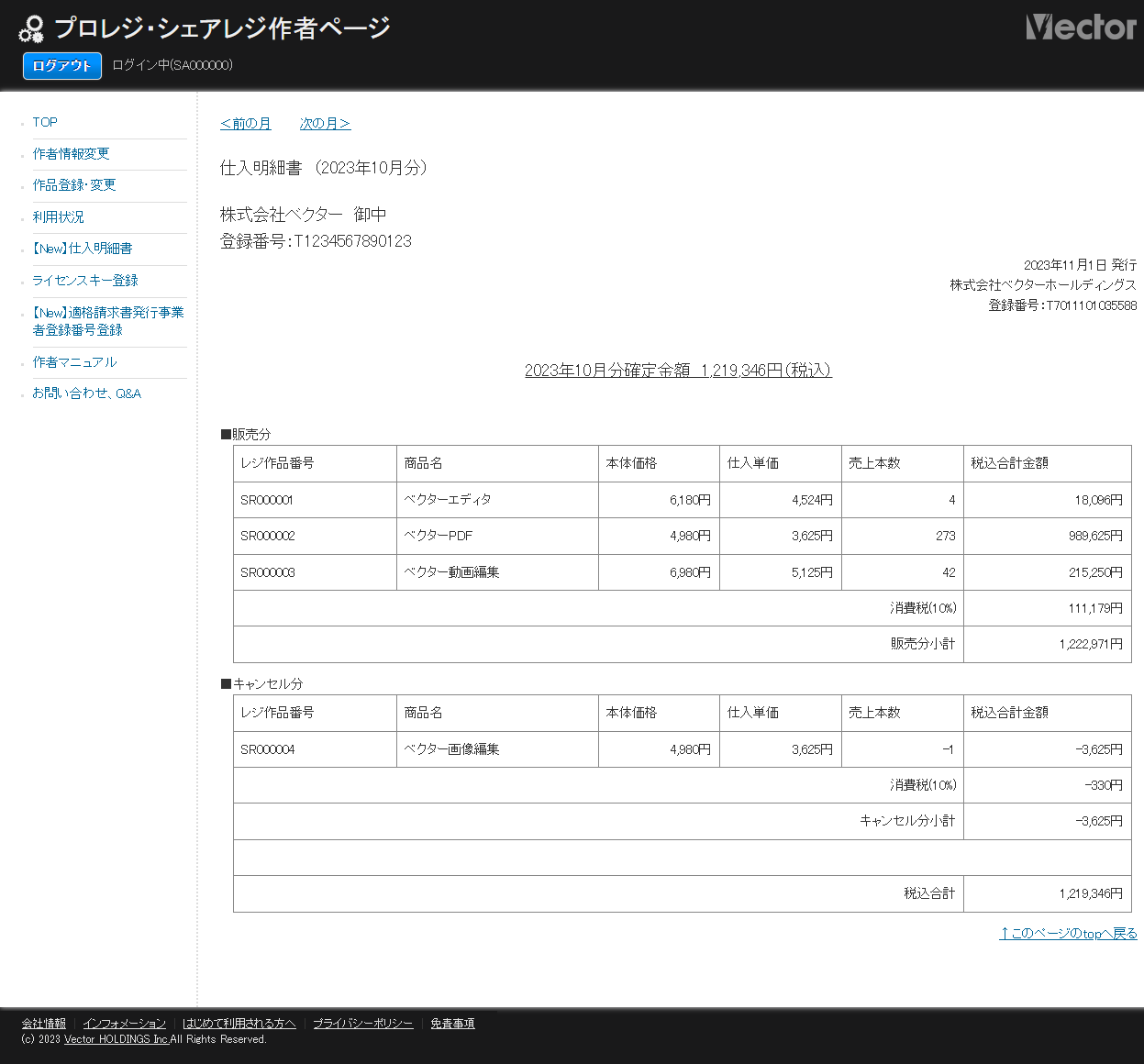Open TOP in the sidebar menu
Image resolution: width=1144 pixels, height=1064 pixels.
[45, 122]
